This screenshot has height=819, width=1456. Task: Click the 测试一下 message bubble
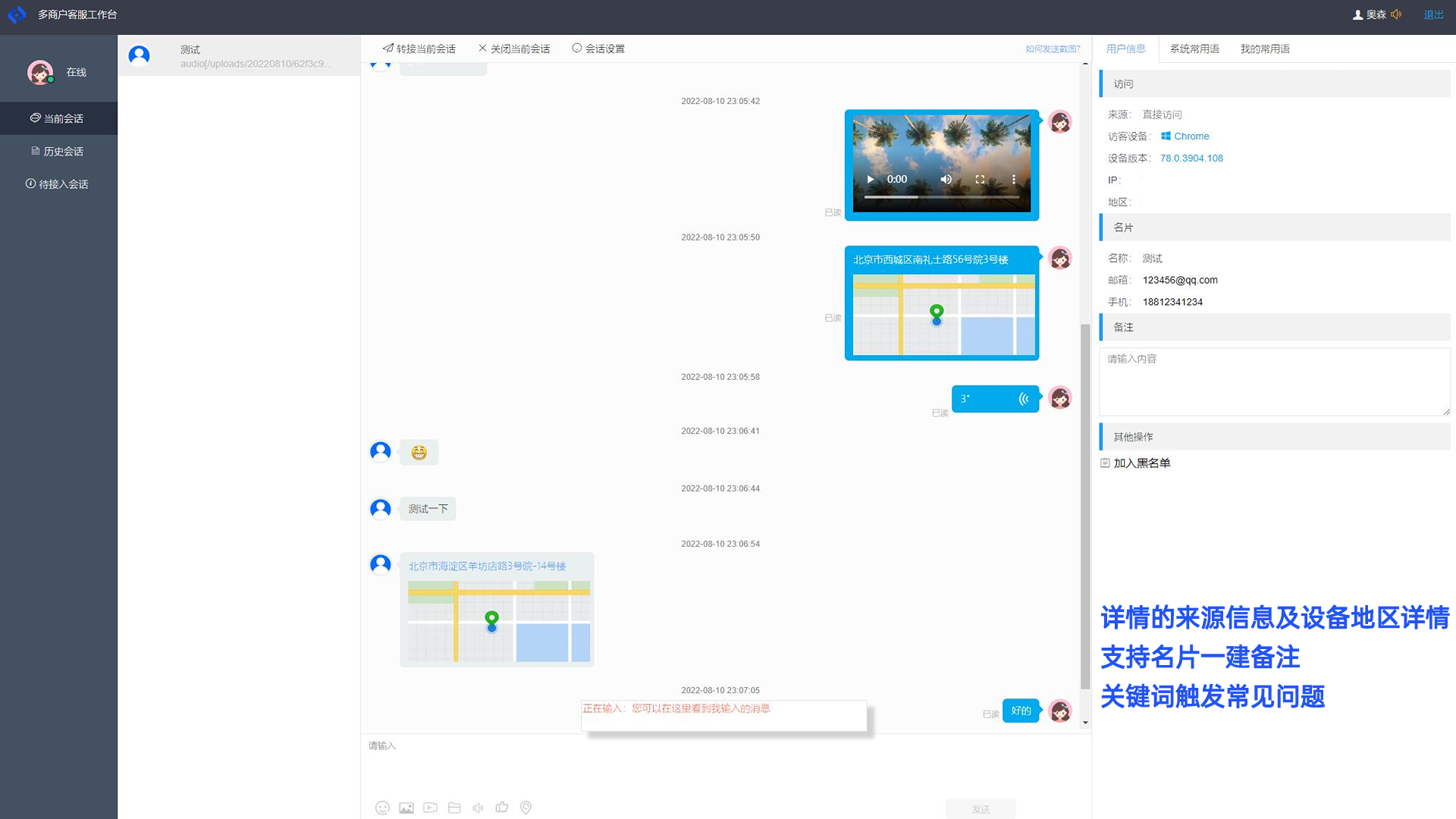tap(428, 509)
